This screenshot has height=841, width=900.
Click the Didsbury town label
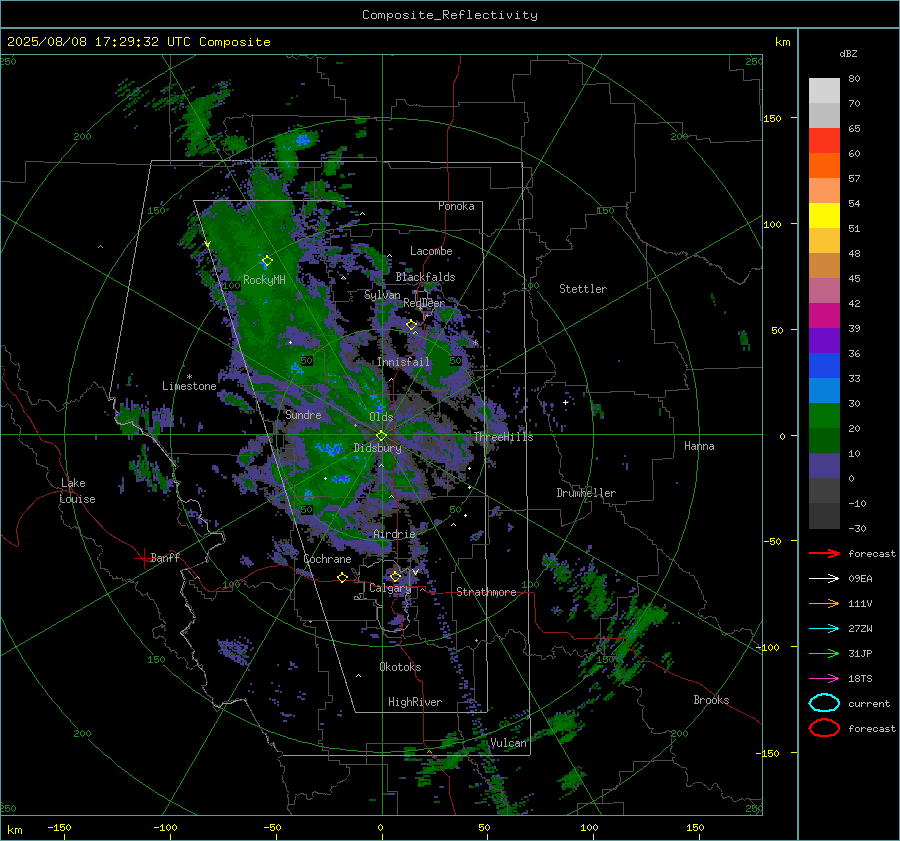click(x=378, y=448)
